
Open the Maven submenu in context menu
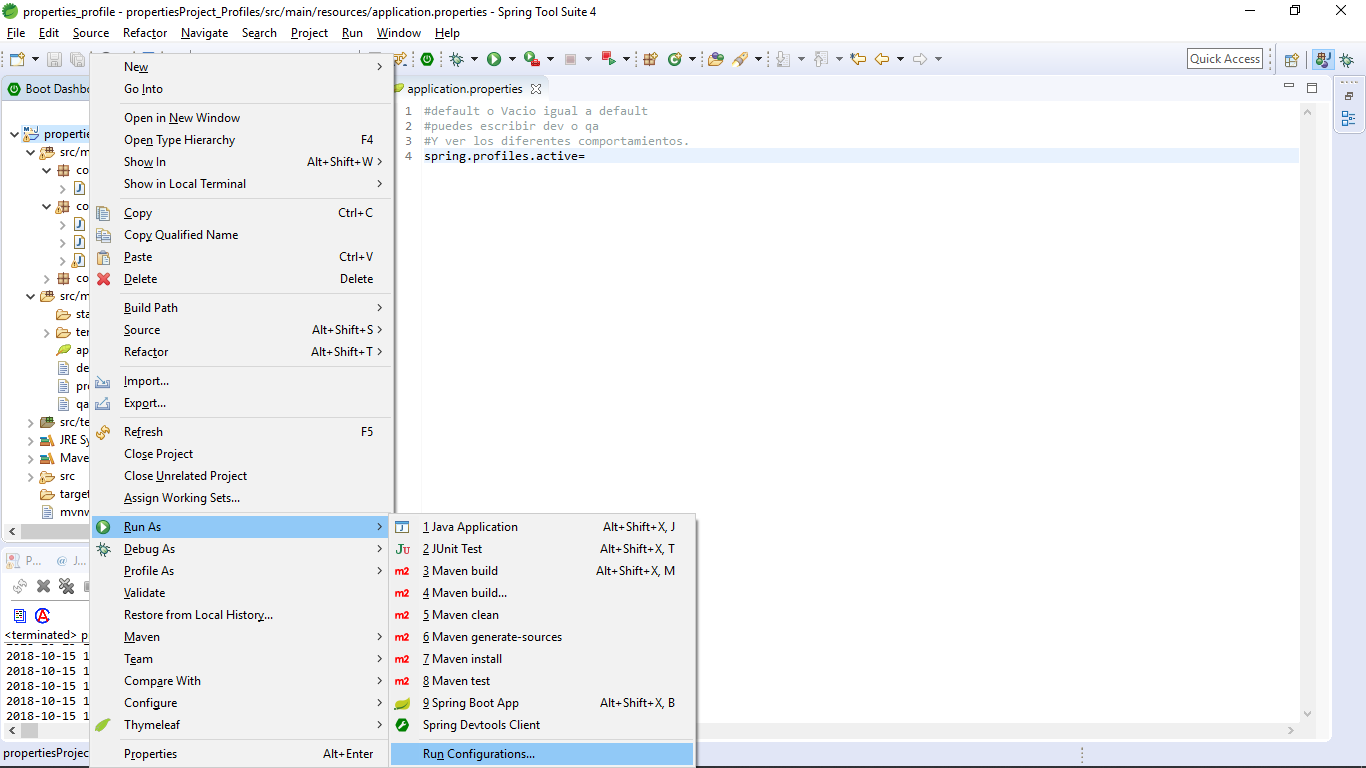pyautogui.click(x=240, y=637)
